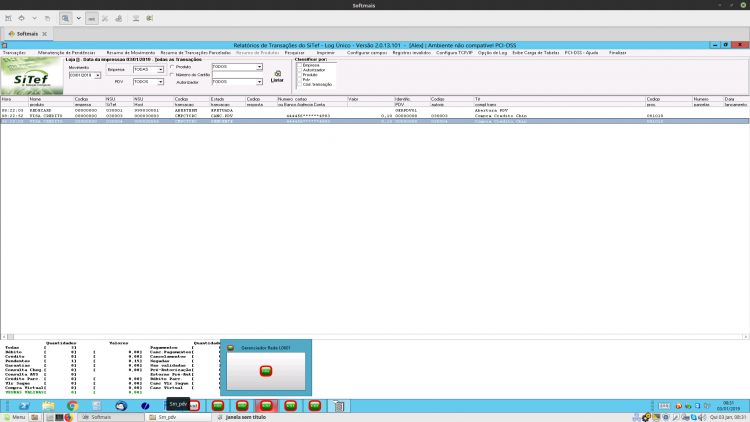Launch PowerShell from the taskbar

pyautogui.click(x=24, y=406)
